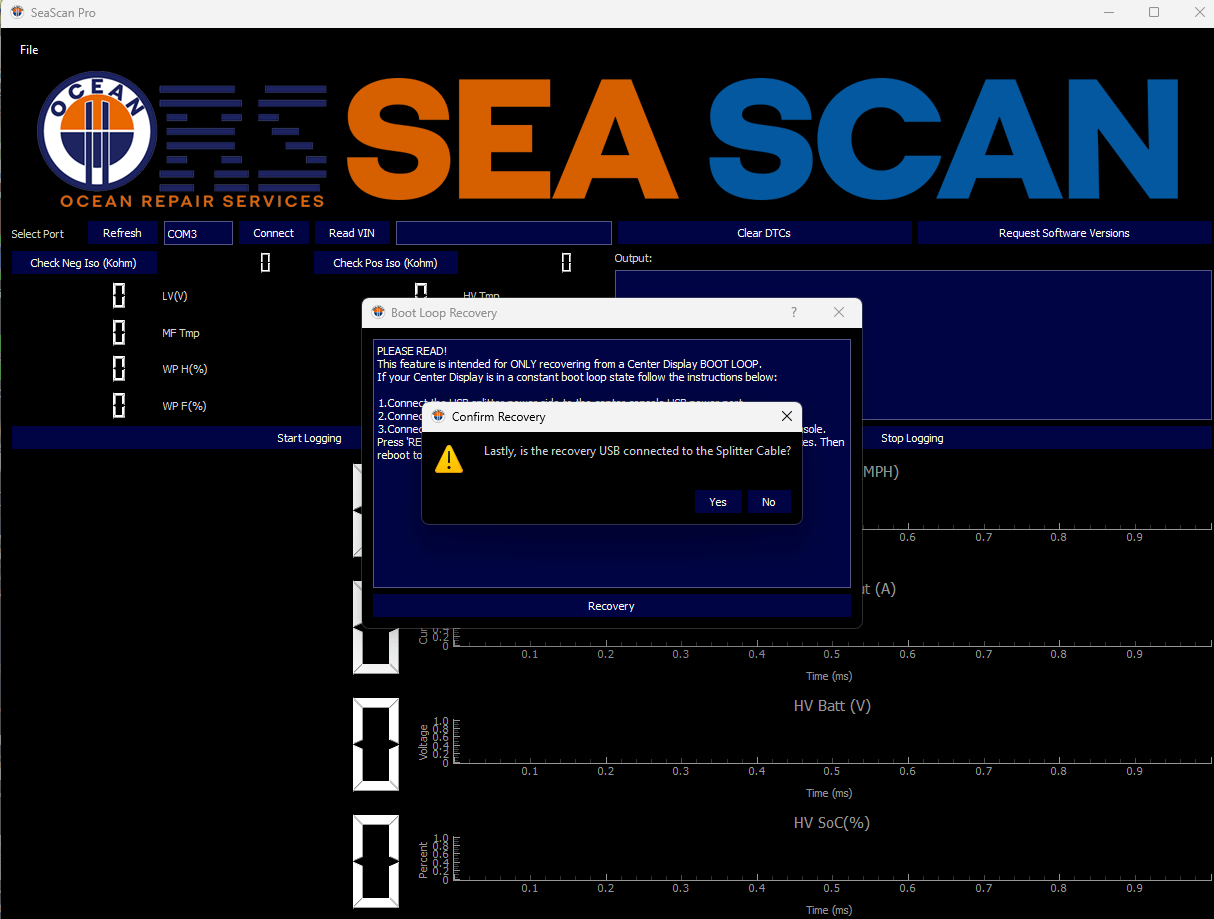The width and height of the screenshot is (1214, 919).
Task: Click the Read VIN button
Action: click(352, 233)
